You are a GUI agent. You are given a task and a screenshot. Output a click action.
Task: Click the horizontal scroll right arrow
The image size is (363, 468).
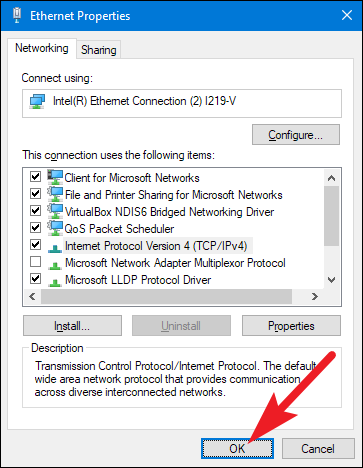(x=314, y=296)
